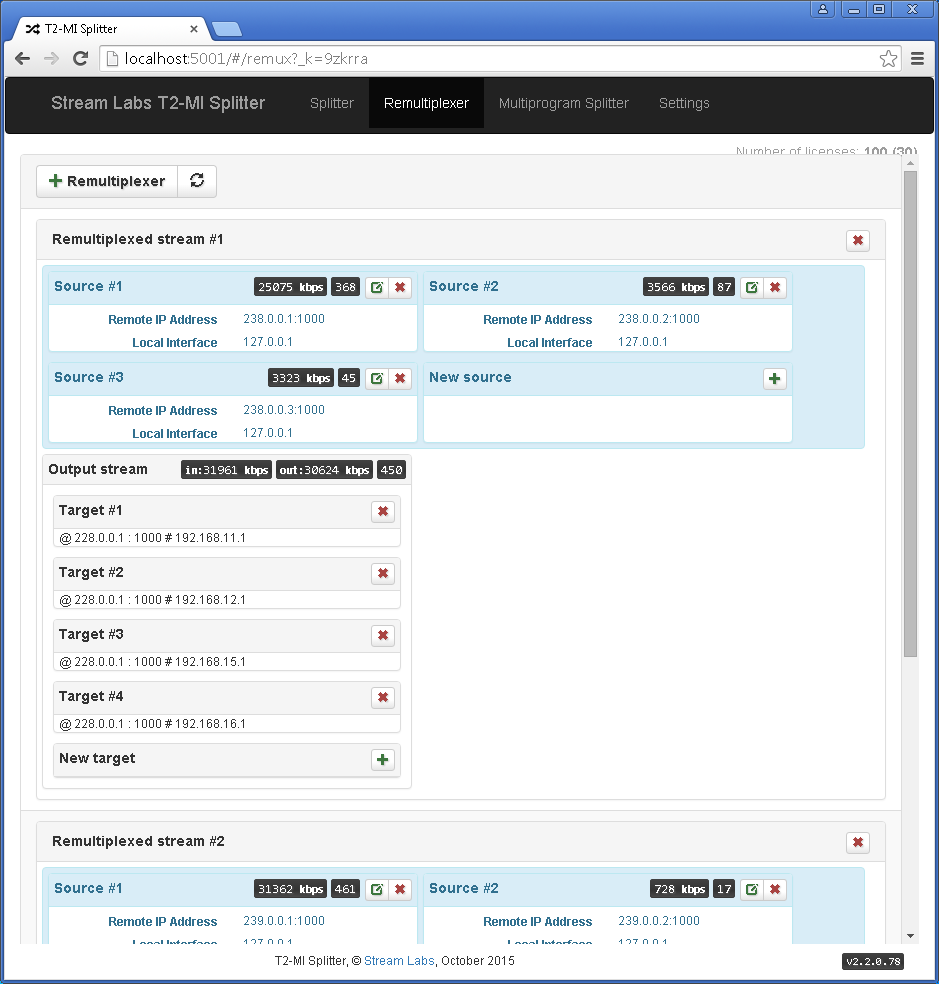Remove Target #1
This screenshot has height=984, width=939.
(x=383, y=511)
